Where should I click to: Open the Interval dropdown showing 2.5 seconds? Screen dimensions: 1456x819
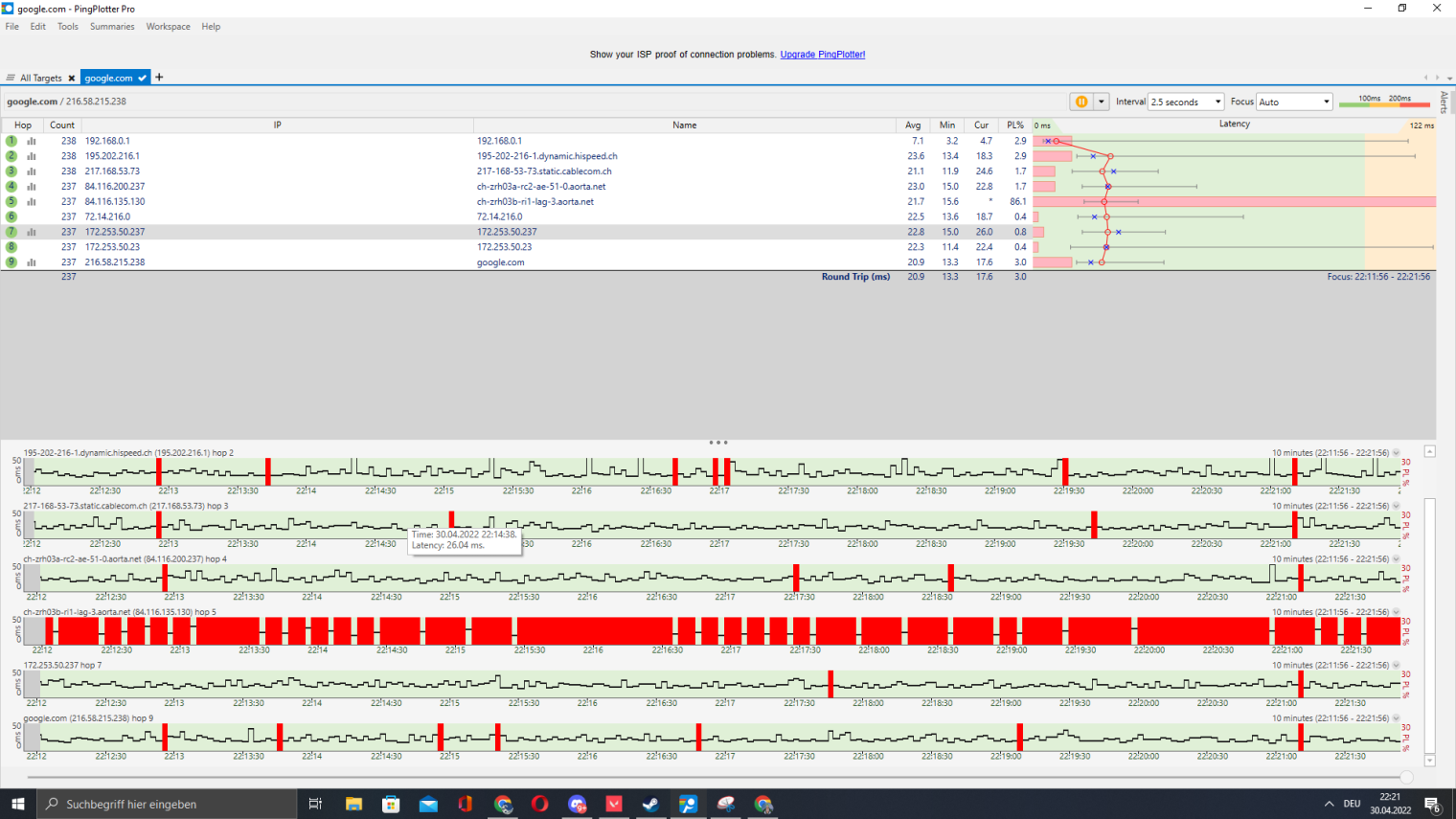point(1186,102)
